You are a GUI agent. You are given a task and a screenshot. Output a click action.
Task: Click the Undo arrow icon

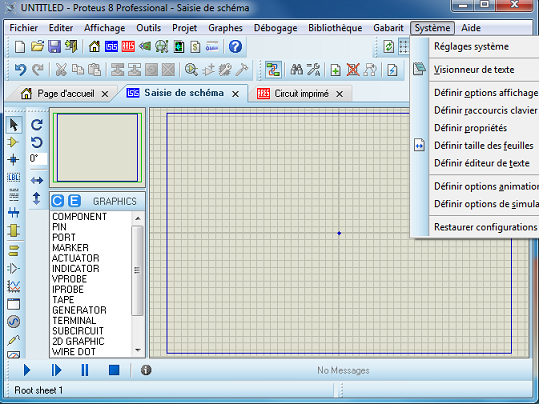click(20, 70)
